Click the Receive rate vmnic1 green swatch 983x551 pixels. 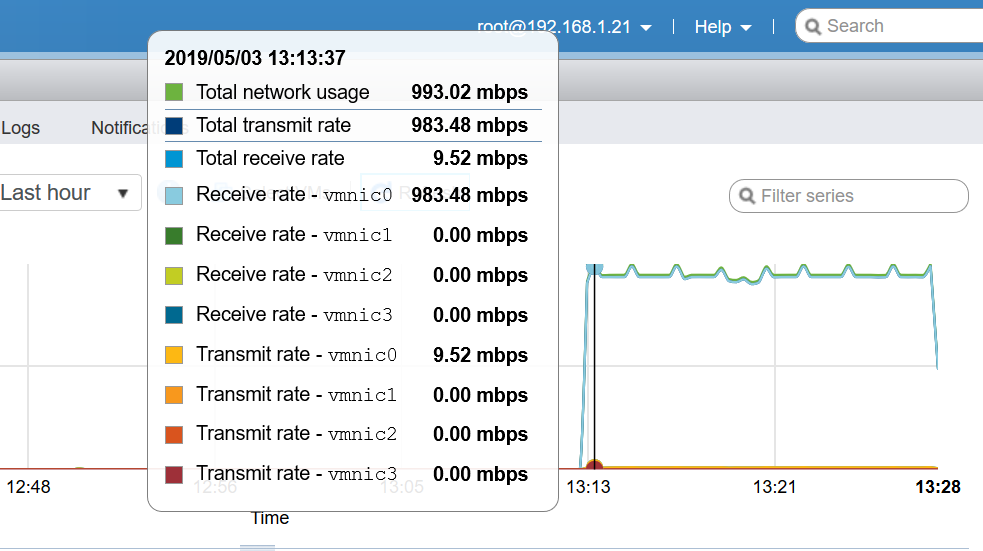(x=174, y=235)
